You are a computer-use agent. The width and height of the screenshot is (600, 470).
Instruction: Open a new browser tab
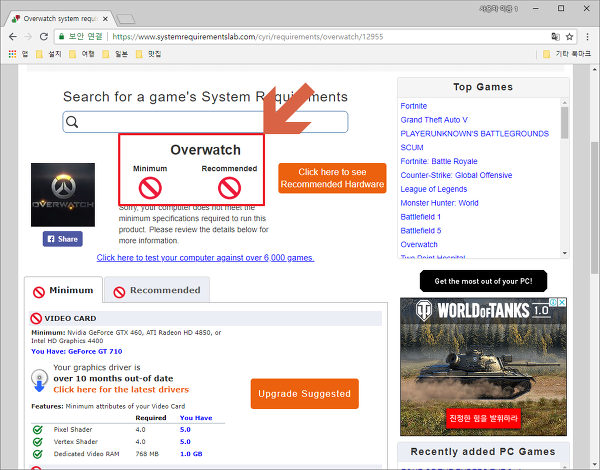coord(125,19)
